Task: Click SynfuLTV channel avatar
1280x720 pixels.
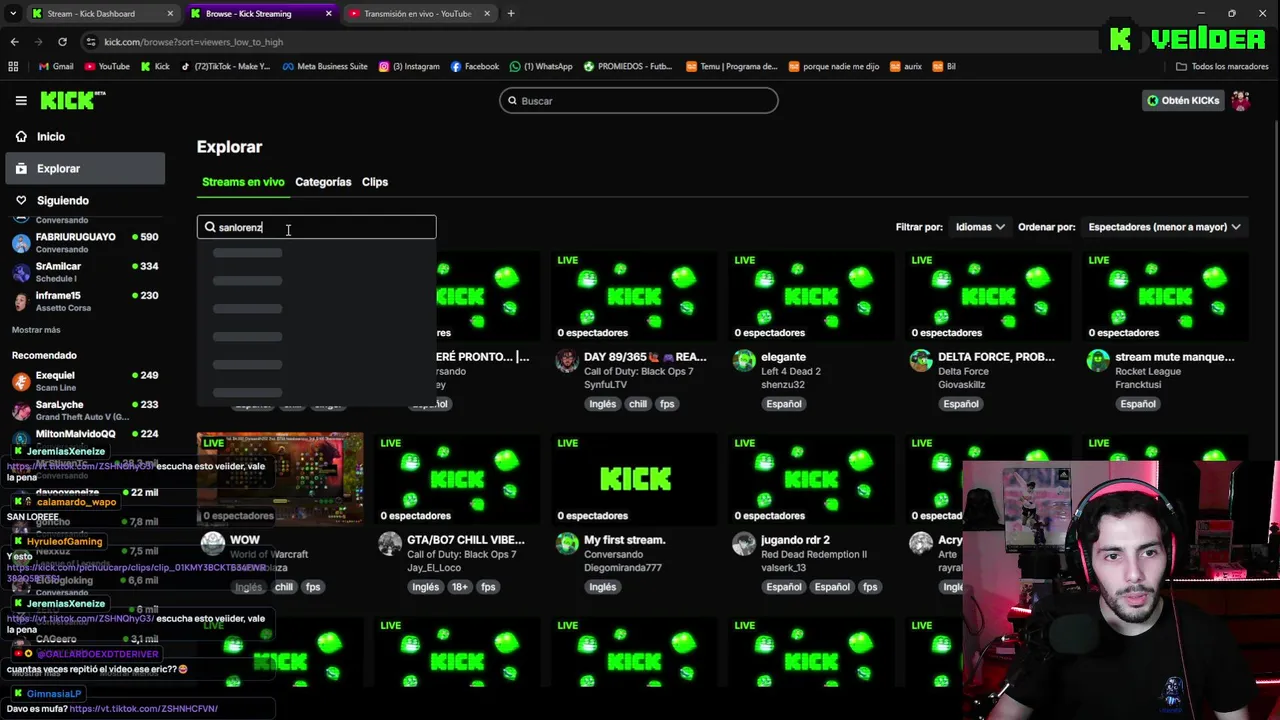Action: 567,361
